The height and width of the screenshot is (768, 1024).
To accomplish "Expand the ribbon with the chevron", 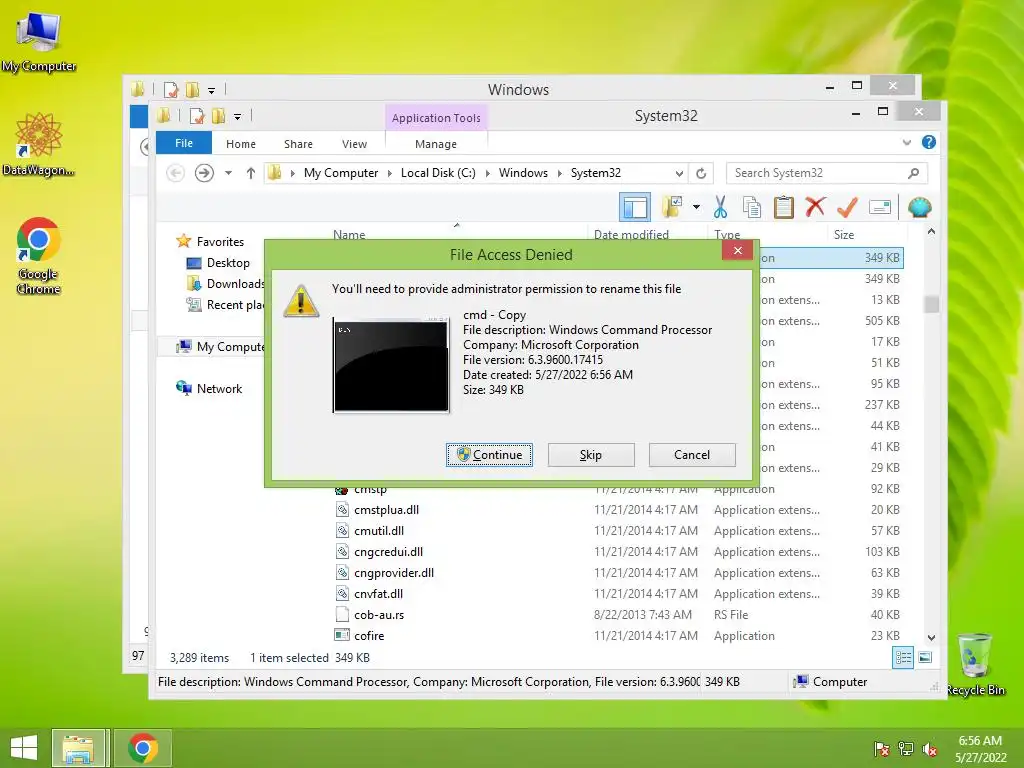I will (x=906, y=142).
